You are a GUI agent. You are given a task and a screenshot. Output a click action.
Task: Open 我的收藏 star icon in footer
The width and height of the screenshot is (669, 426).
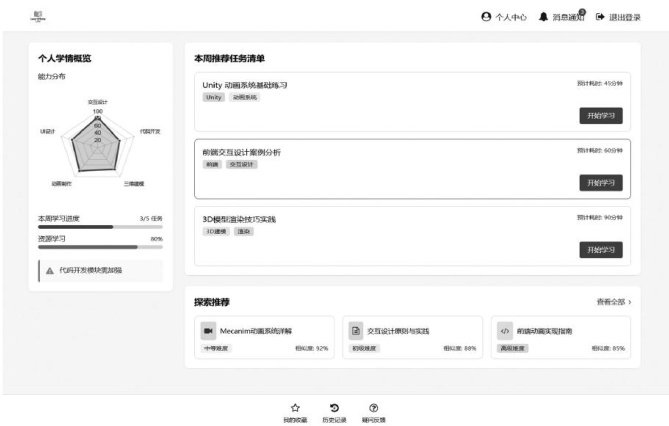295,408
